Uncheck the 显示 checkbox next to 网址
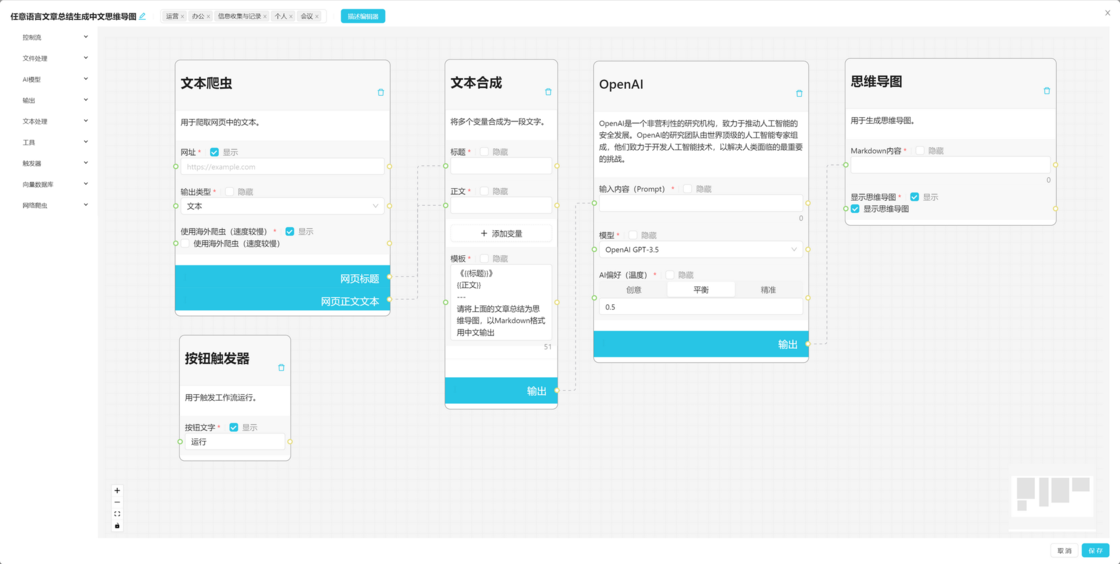This screenshot has height=564, width=1120. 214,152
